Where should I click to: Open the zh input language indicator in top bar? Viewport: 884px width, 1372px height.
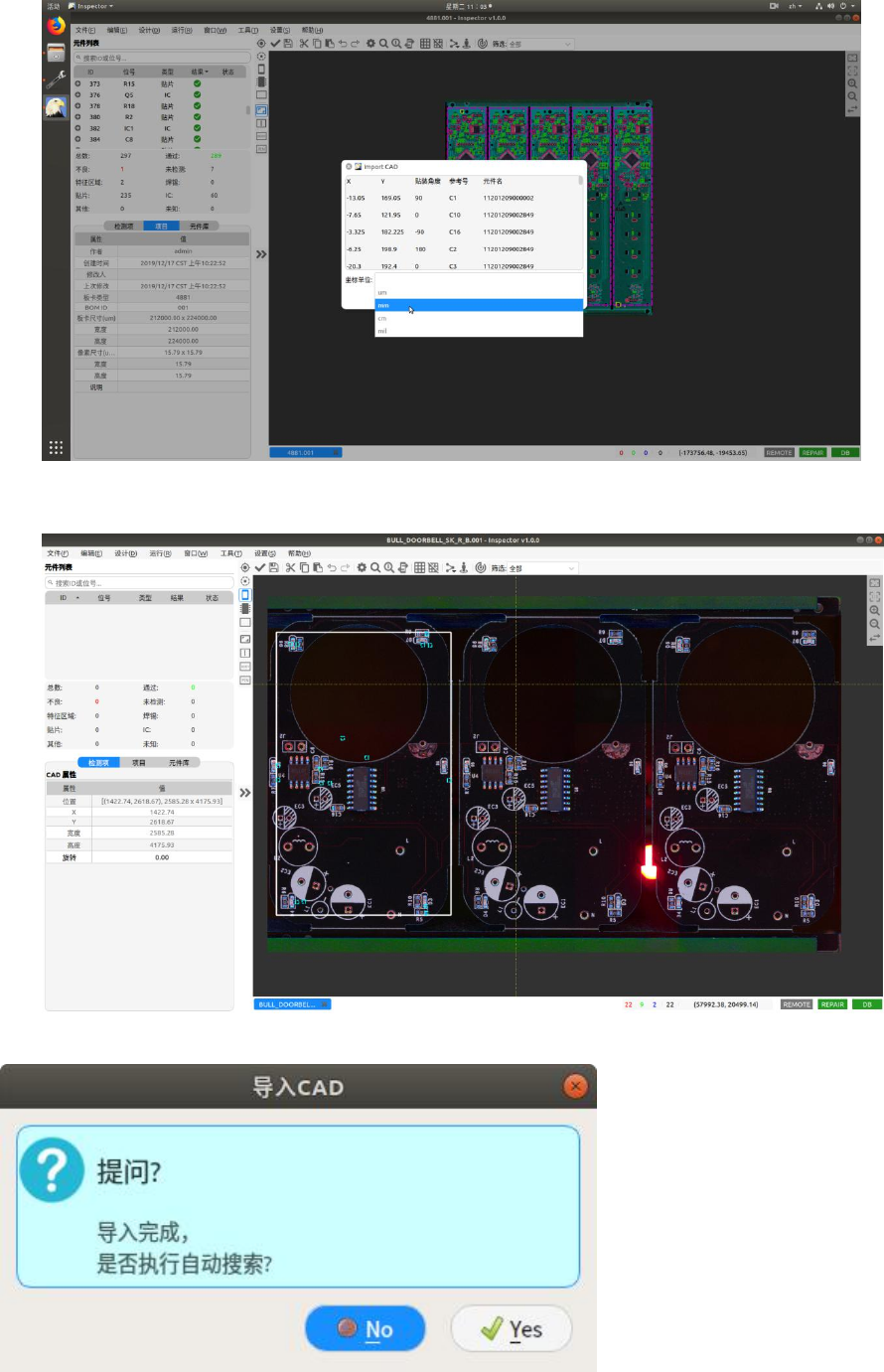[794, 6]
